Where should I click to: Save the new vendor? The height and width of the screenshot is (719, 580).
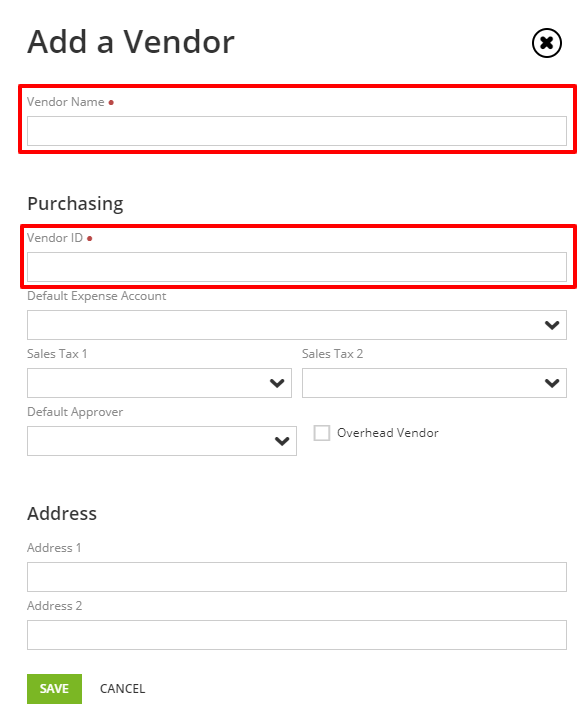tap(54, 689)
